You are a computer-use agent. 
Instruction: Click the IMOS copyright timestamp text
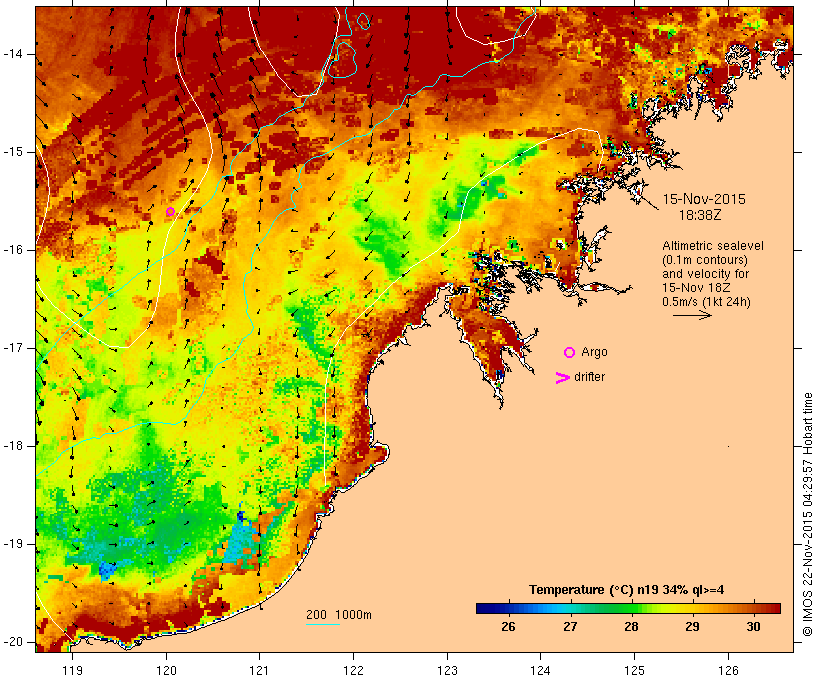pyautogui.click(x=808, y=515)
